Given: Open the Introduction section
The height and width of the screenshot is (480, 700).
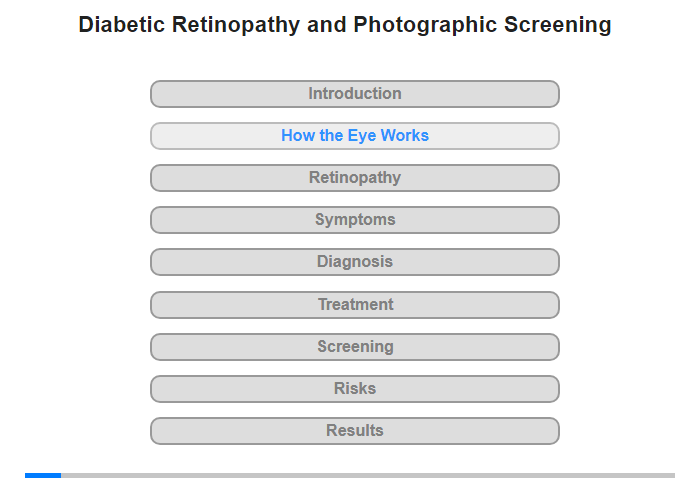Looking at the screenshot, I should [x=354, y=94].
